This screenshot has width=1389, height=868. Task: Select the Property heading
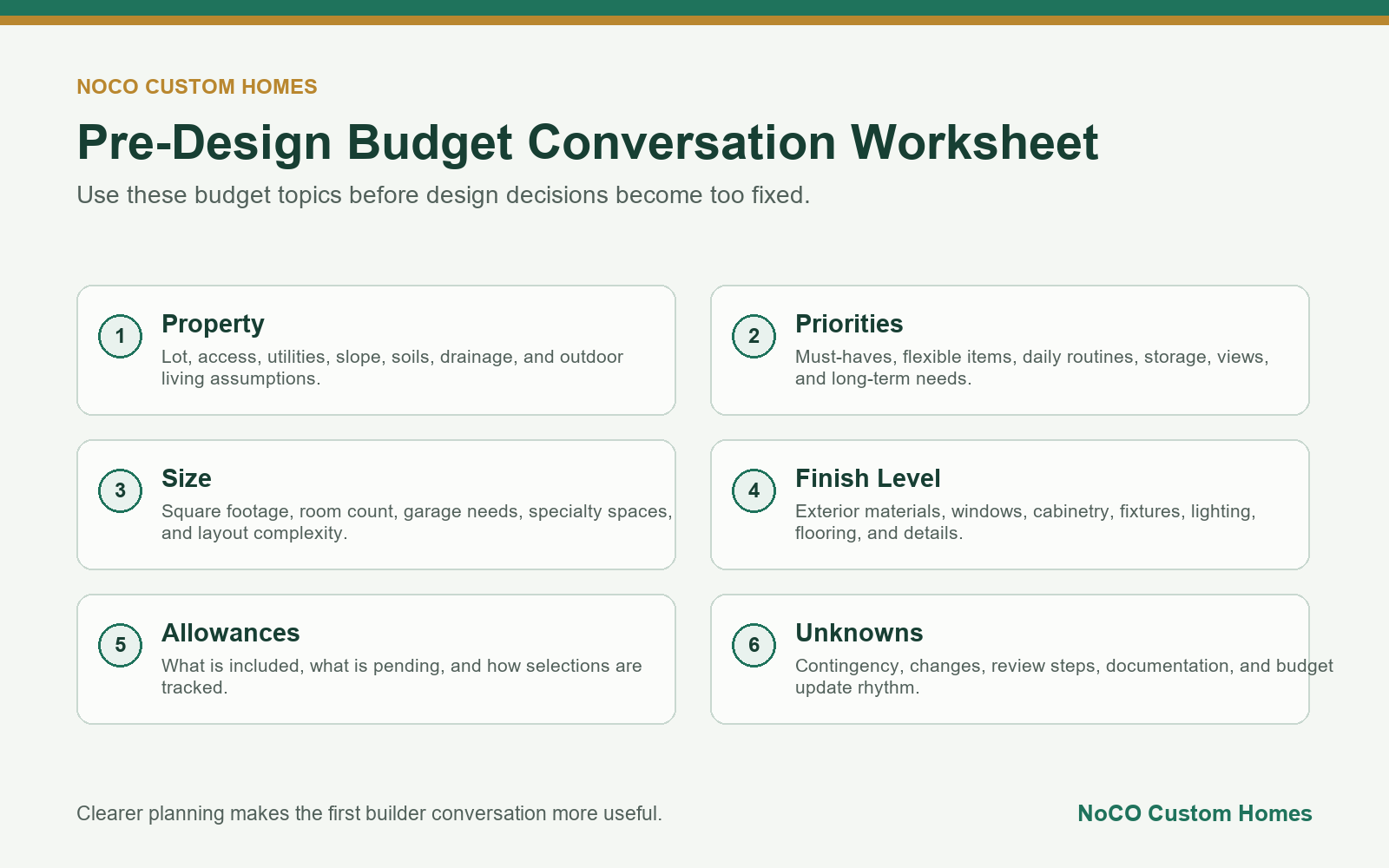(213, 324)
